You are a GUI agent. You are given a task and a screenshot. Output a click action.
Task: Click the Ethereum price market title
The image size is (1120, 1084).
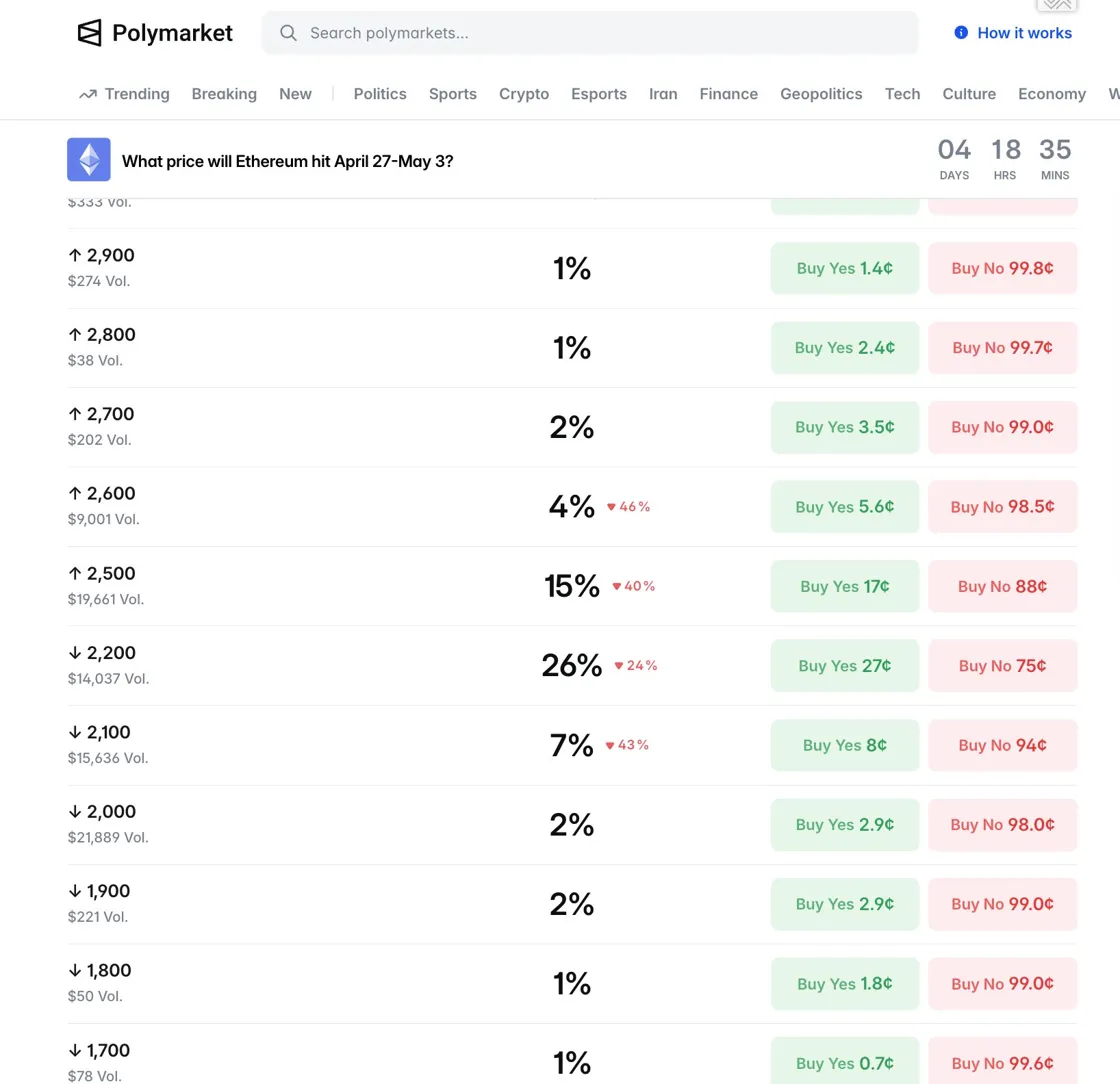pos(287,161)
